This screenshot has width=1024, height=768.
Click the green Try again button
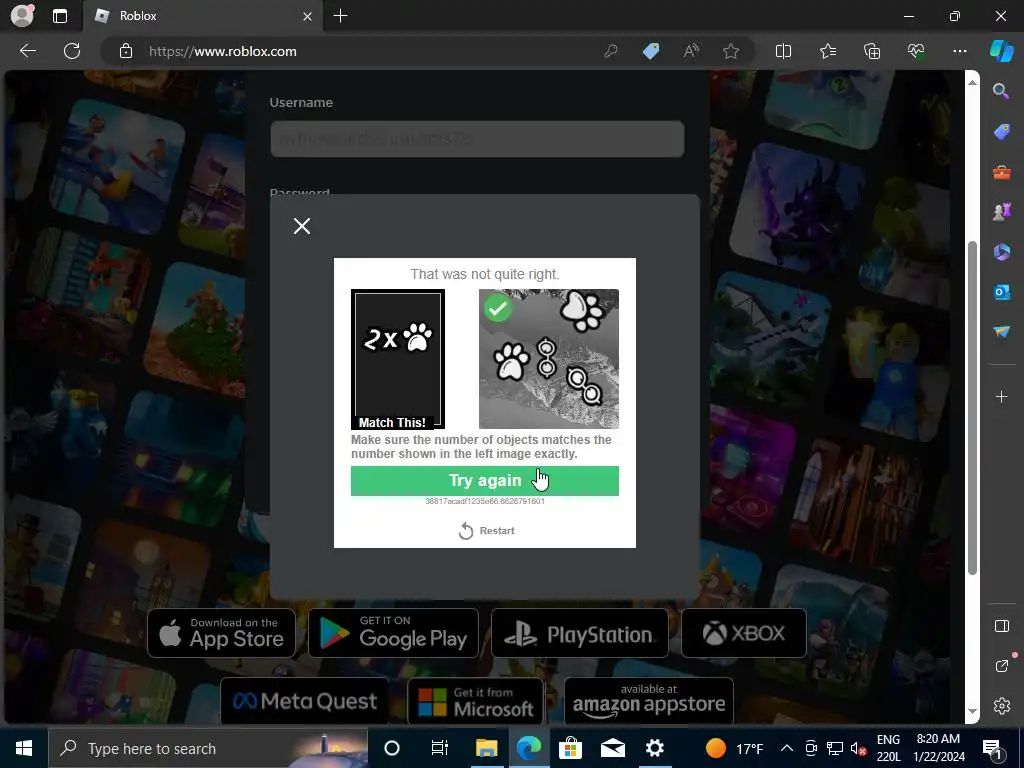click(485, 481)
